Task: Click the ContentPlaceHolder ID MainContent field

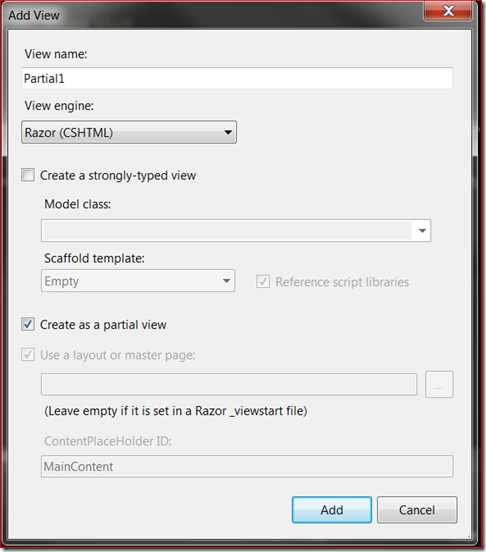Action: click(x=247, y=466)
